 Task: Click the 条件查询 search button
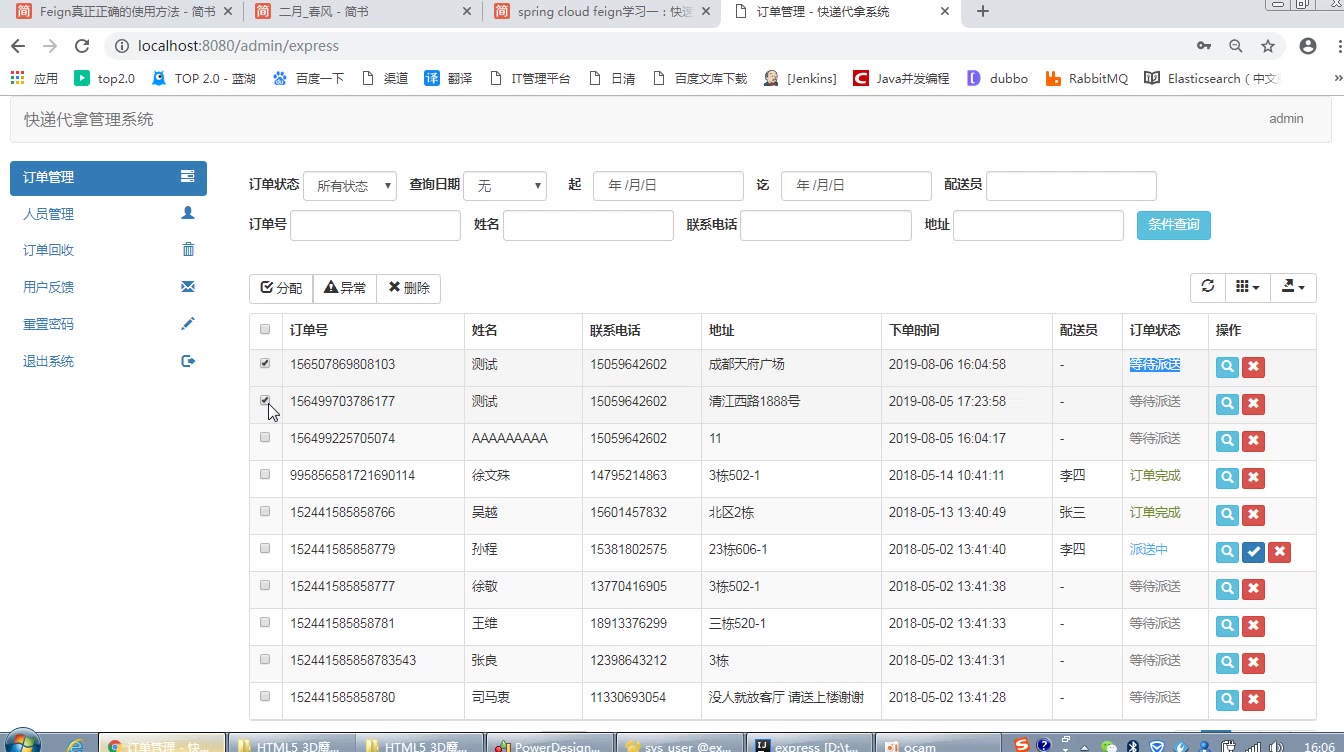[x=1173, y=225]
